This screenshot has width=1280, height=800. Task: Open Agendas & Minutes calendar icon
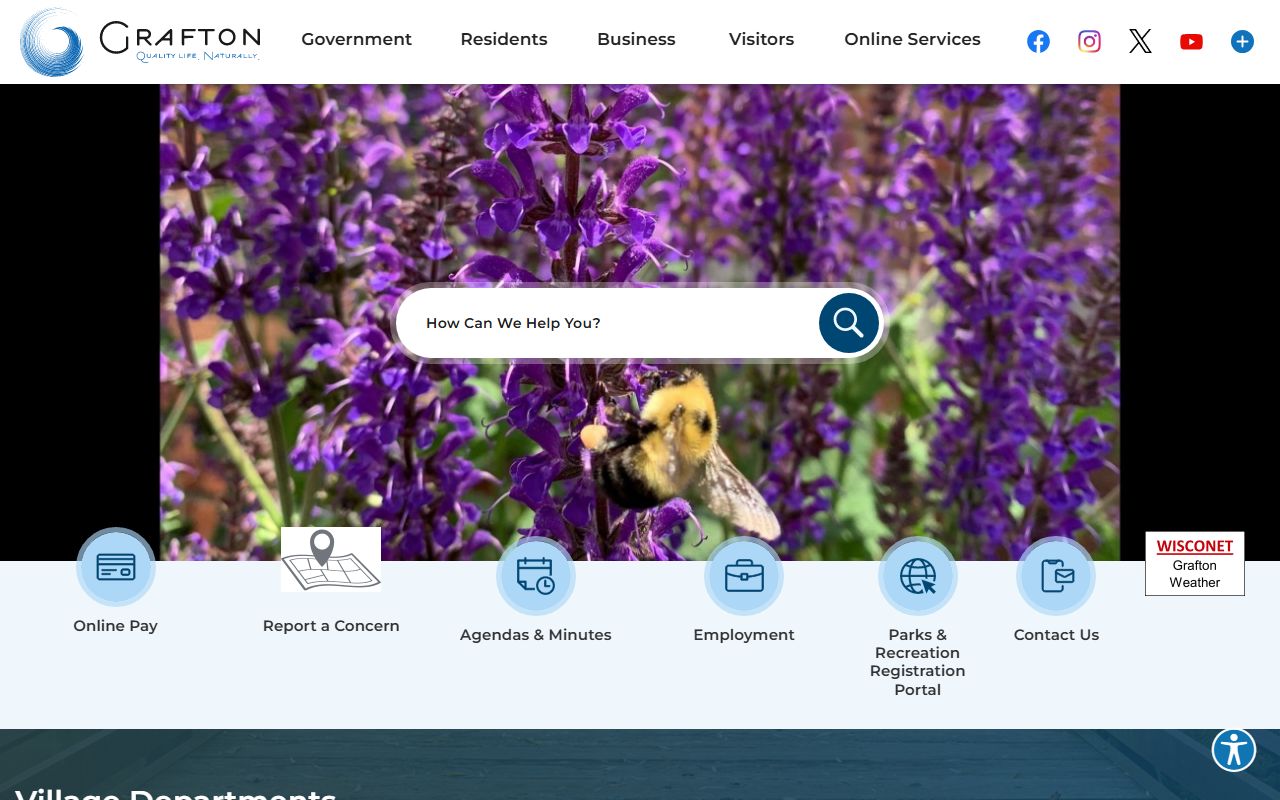535,576
